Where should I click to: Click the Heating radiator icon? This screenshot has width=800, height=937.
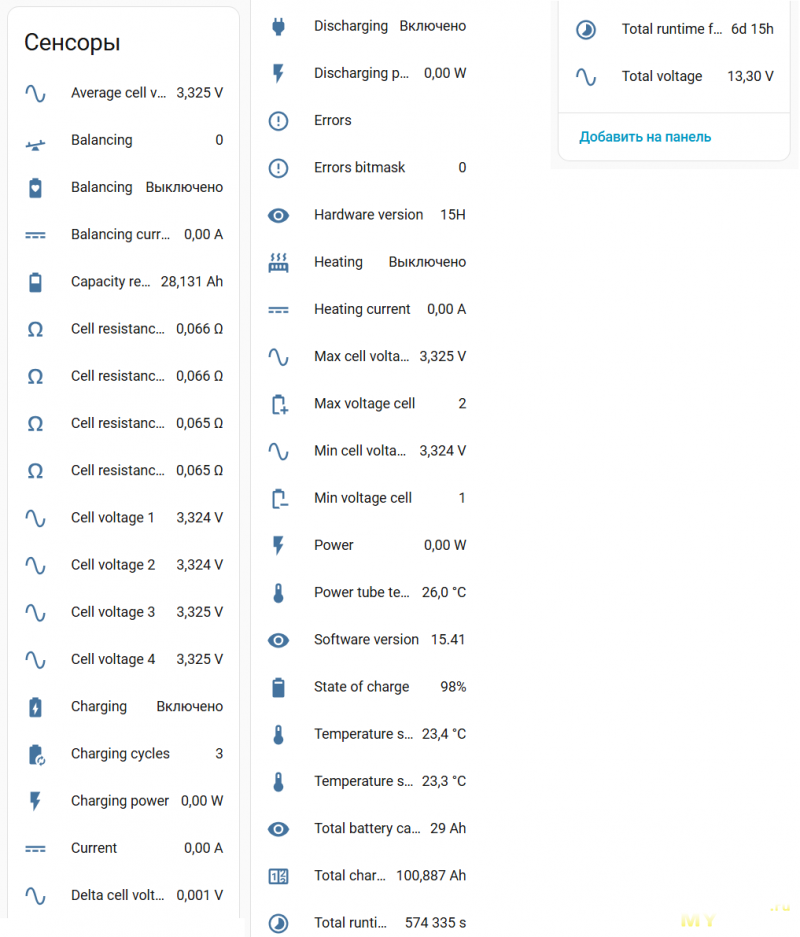coord(278,262)
